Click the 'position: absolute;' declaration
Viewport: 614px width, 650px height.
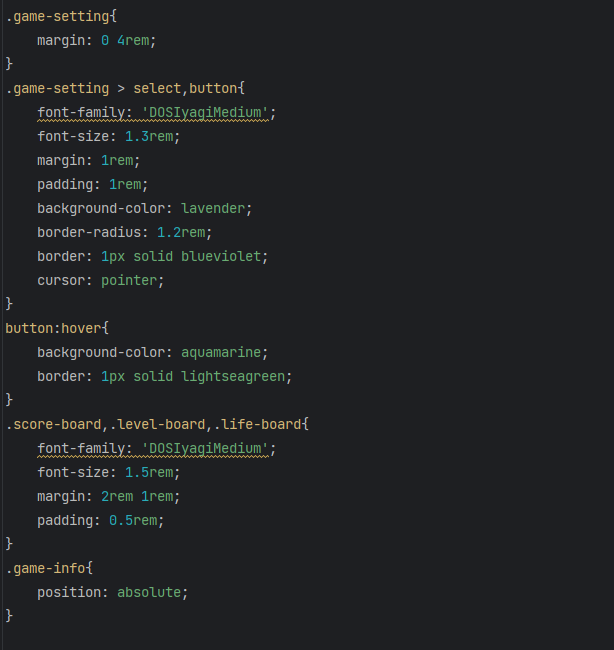[113, 592]
